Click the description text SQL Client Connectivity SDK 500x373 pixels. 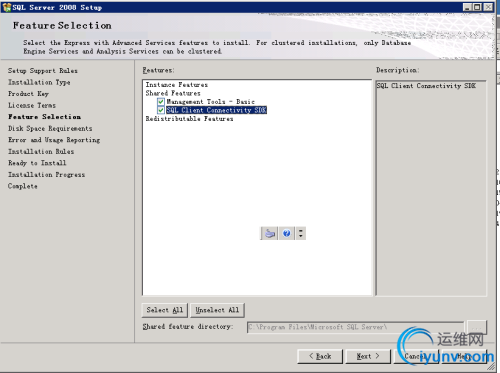[426, 86]
